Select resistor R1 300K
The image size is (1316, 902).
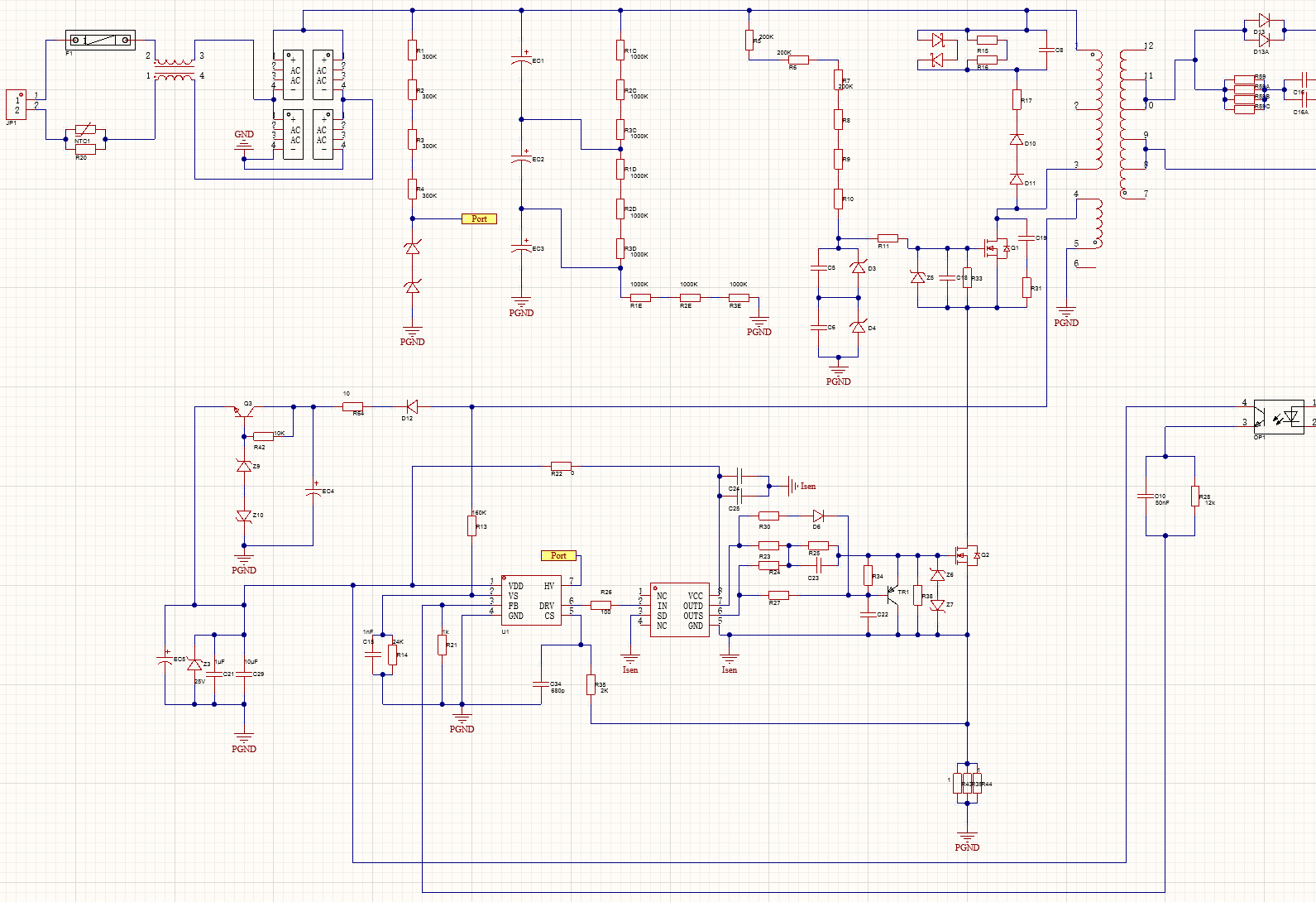coord(412,50)
